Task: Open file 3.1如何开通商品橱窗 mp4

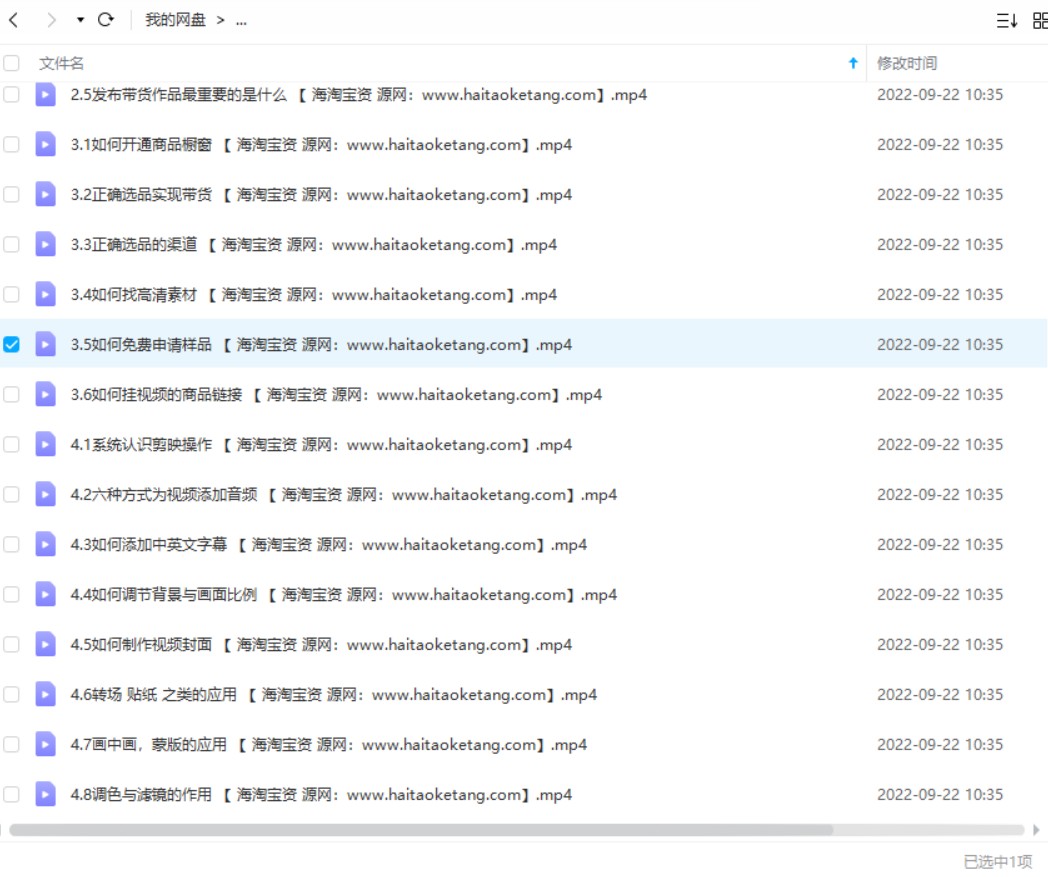Action: tap(321, 145)
